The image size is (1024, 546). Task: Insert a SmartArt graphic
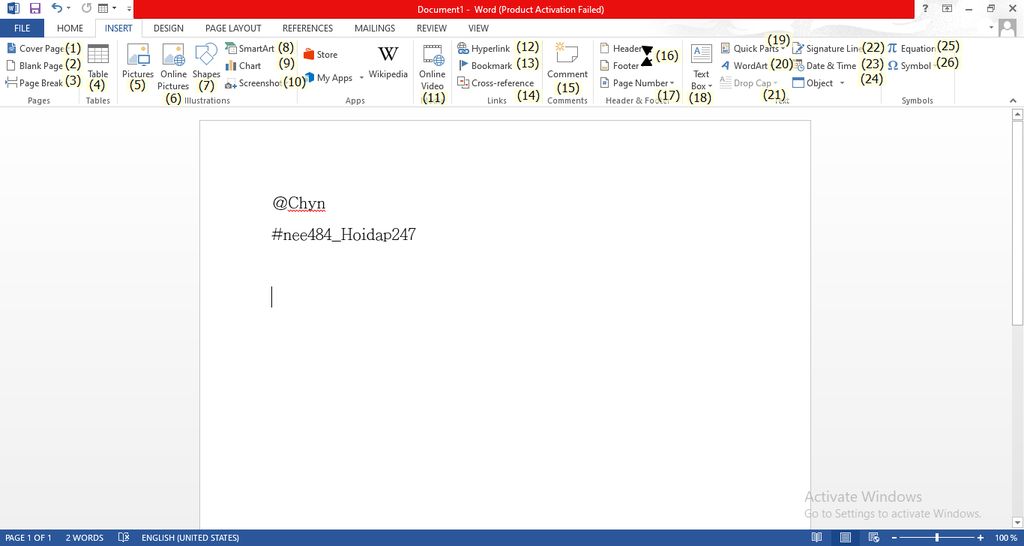click(x=250, y=48)
